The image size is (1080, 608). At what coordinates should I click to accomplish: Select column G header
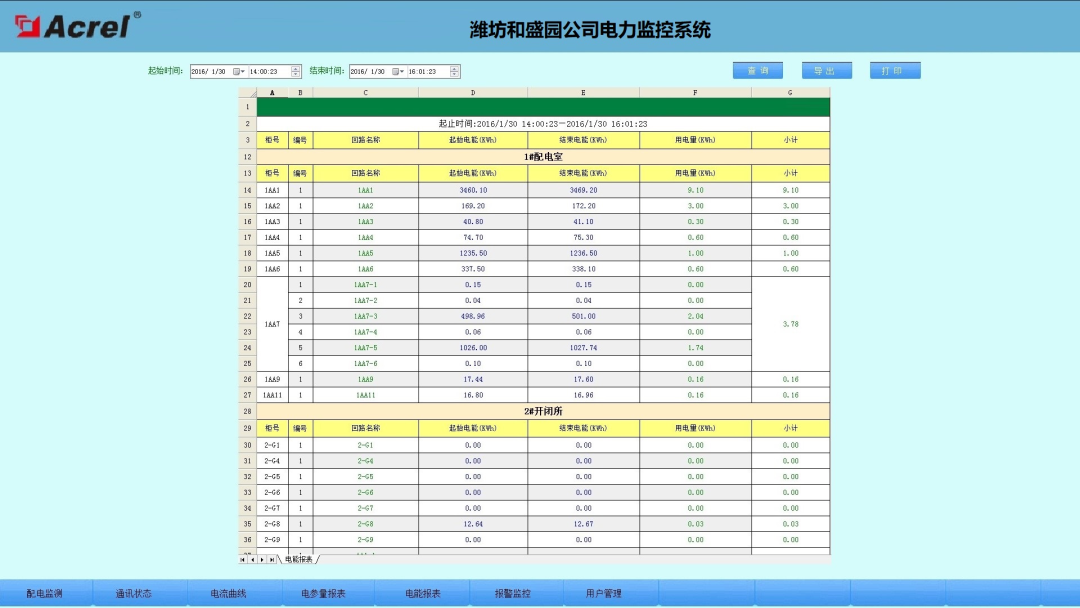tap(790, 93)
